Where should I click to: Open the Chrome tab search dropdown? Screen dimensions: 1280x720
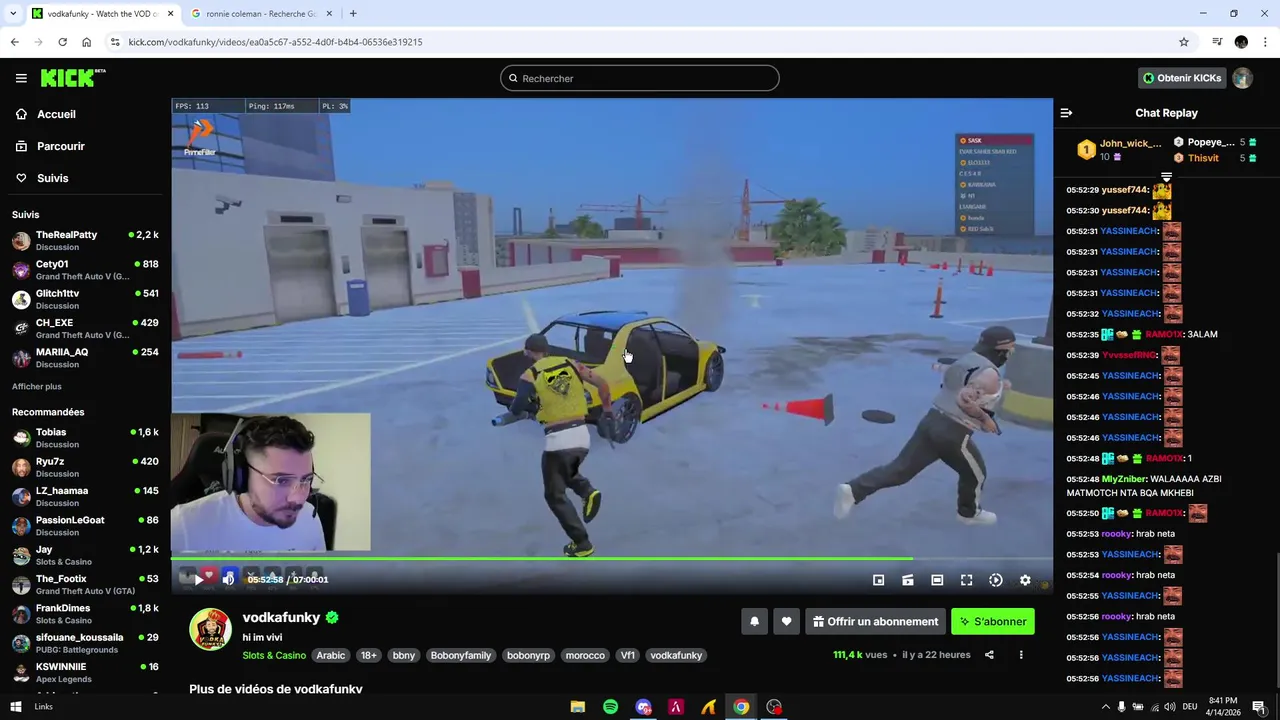[13, 14]
